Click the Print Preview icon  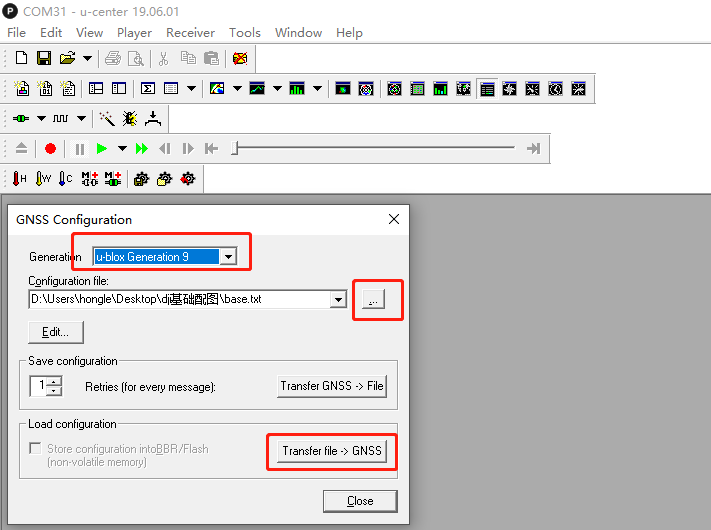click(136, 58)
